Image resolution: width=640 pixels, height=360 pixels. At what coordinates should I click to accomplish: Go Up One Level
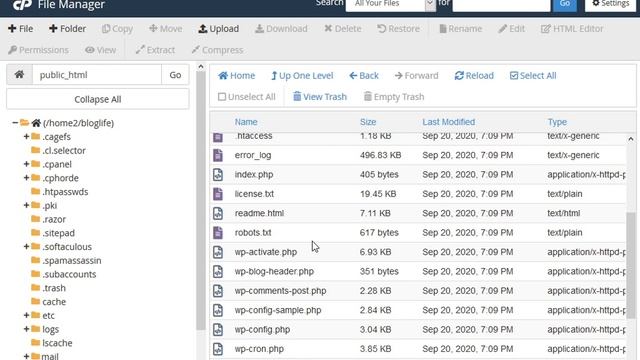pyautogui.click(x=302, y=76)
